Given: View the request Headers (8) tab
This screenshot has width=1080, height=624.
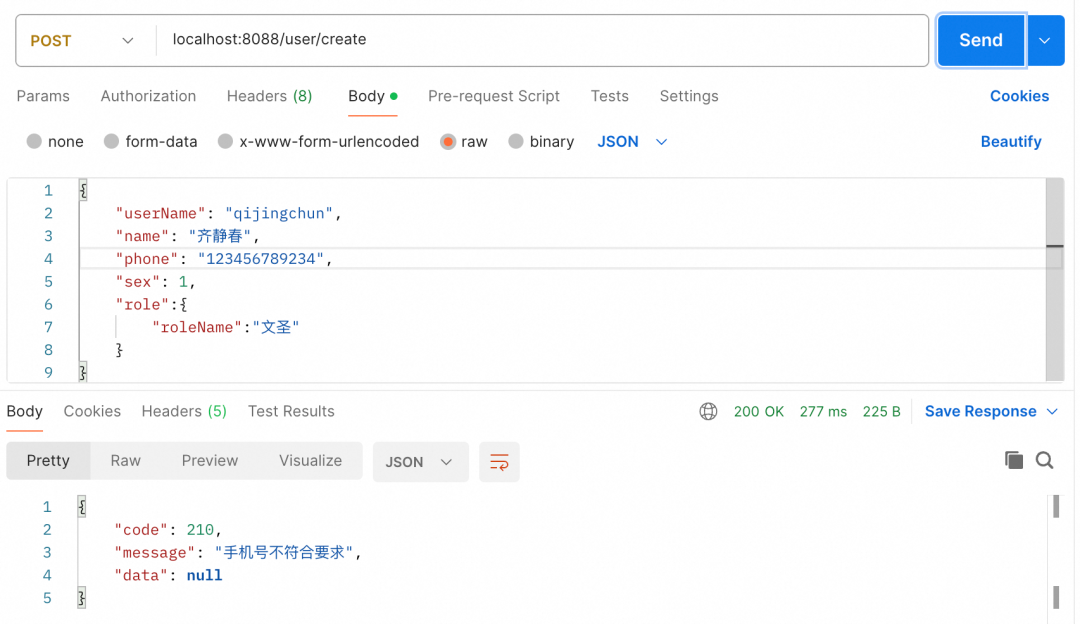Looking at the screenshot, I should pos(269,96).
